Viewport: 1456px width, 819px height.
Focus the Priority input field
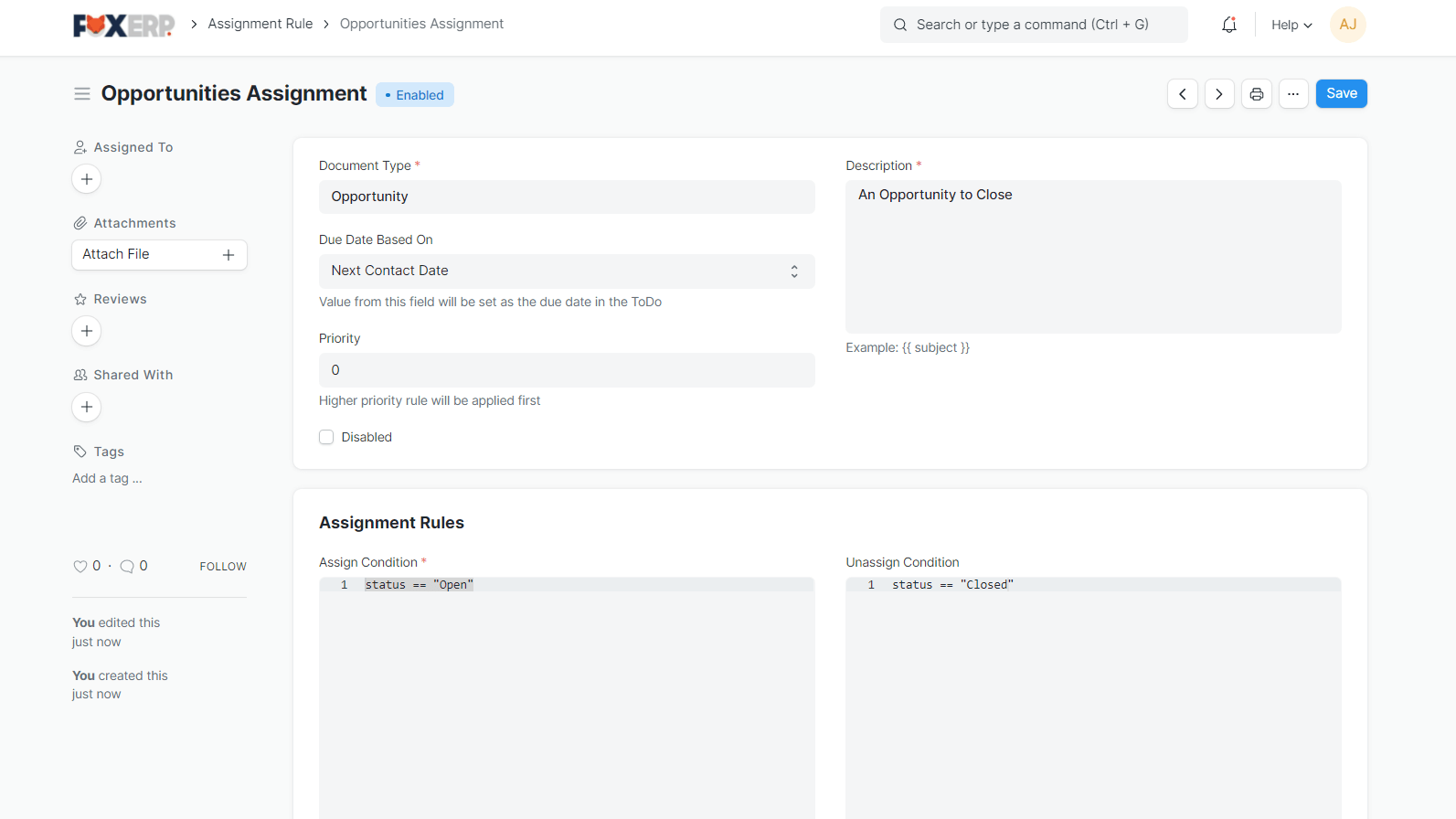(566, 370)
